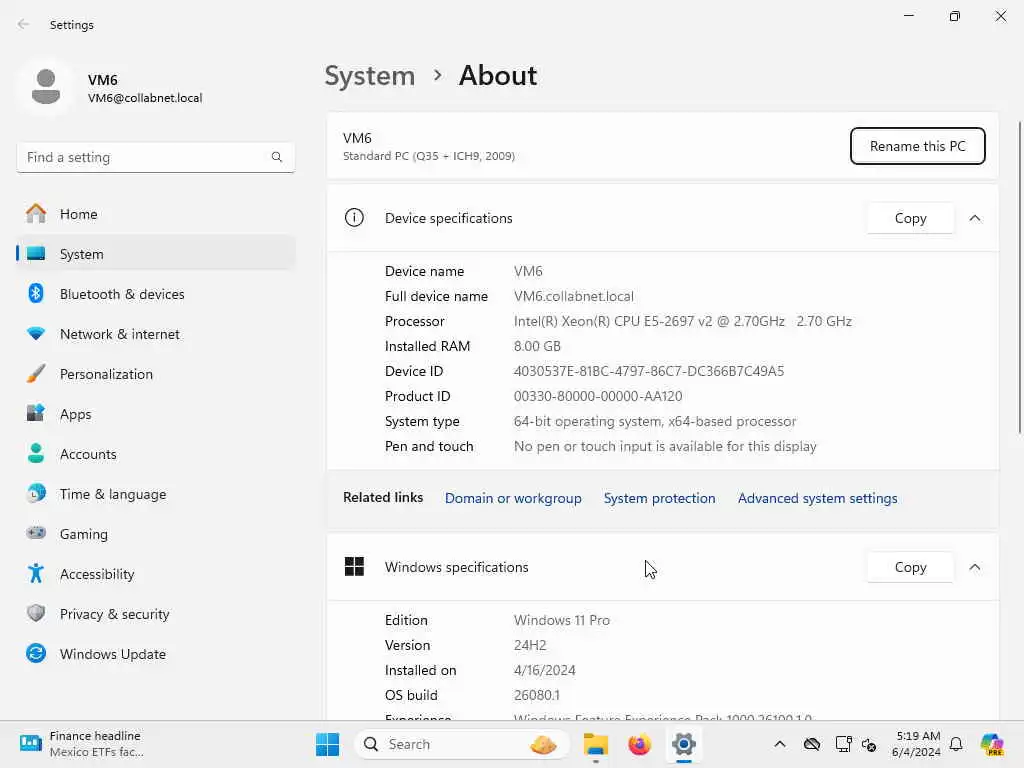
Task: Click the display network tray icon
Action: [843, 744]
